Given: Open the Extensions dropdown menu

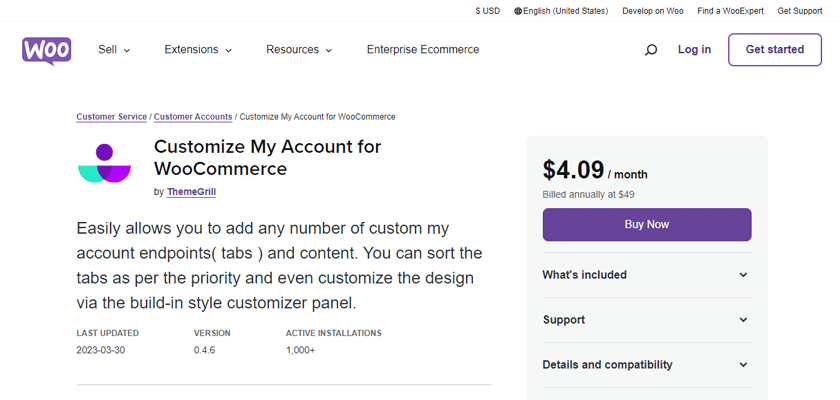Looking at the screenshot, I should tap(198, 50).
